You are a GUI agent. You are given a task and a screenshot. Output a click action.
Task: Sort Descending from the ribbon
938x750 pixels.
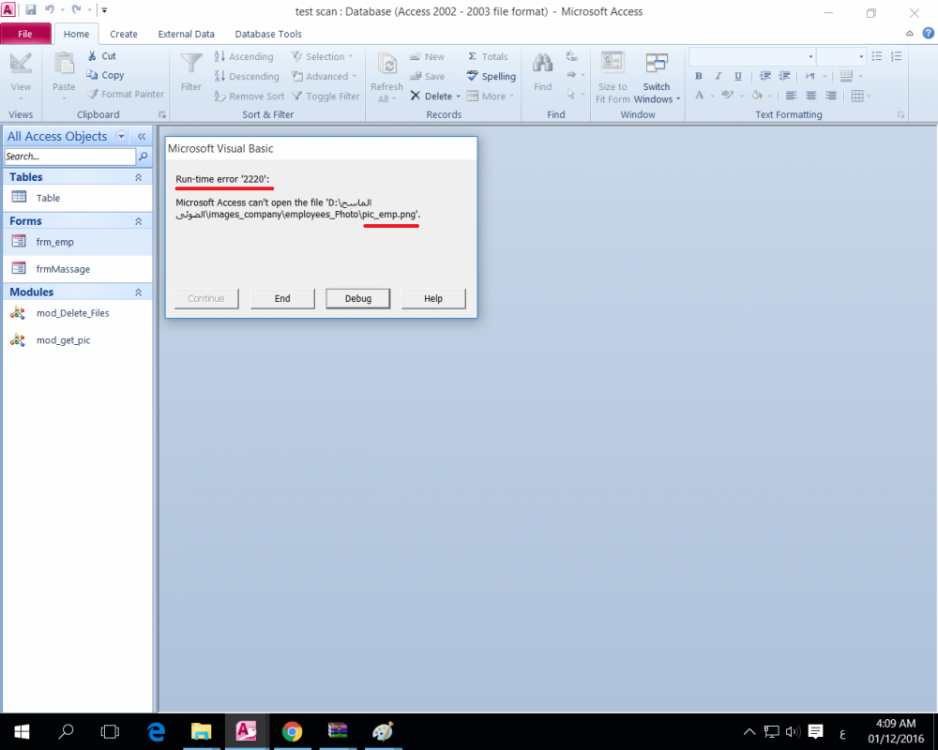pos(247,76)
